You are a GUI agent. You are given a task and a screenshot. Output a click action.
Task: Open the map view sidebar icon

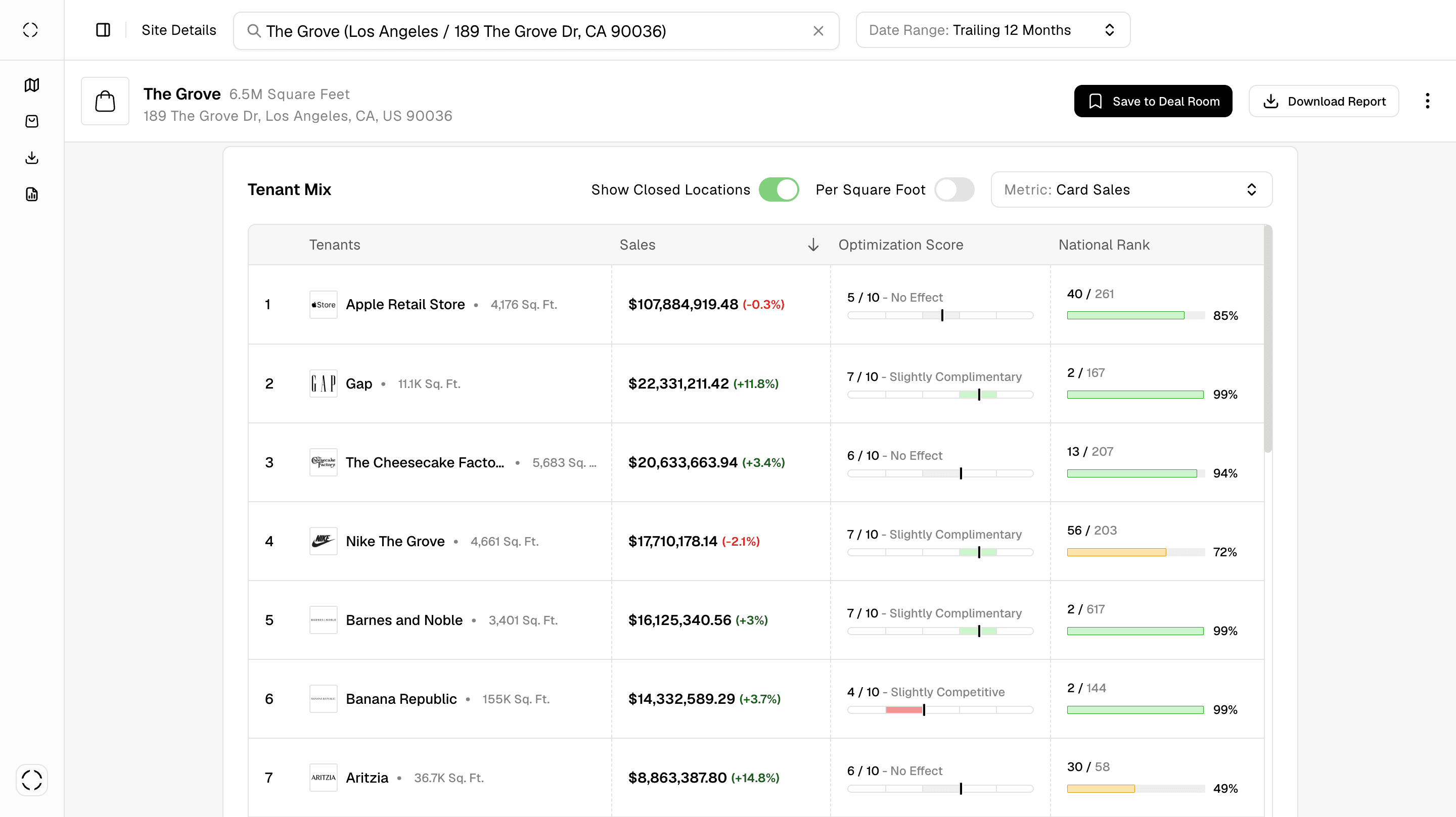click(x=32, y=85)
